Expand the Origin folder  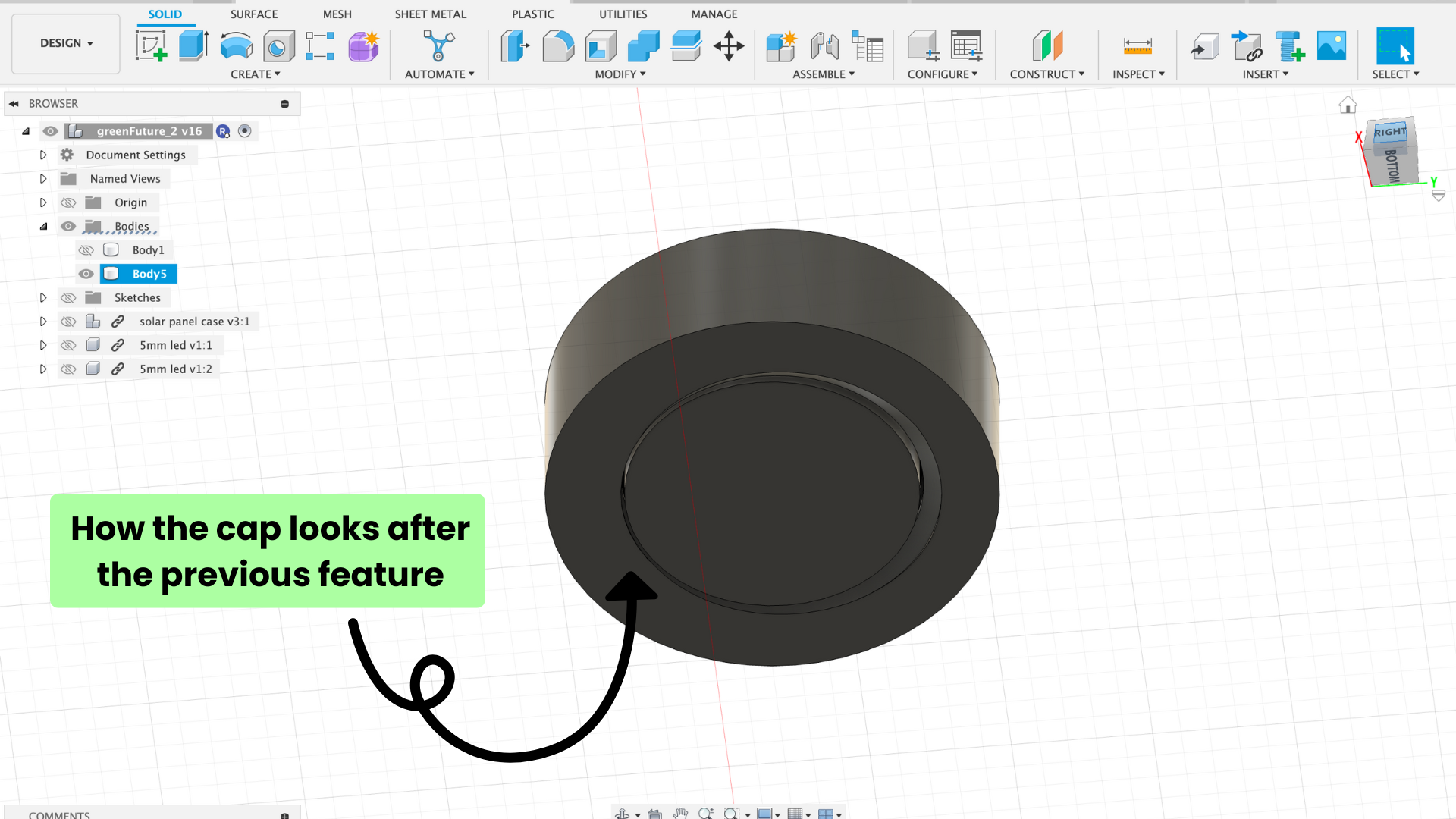click(43, 202)
